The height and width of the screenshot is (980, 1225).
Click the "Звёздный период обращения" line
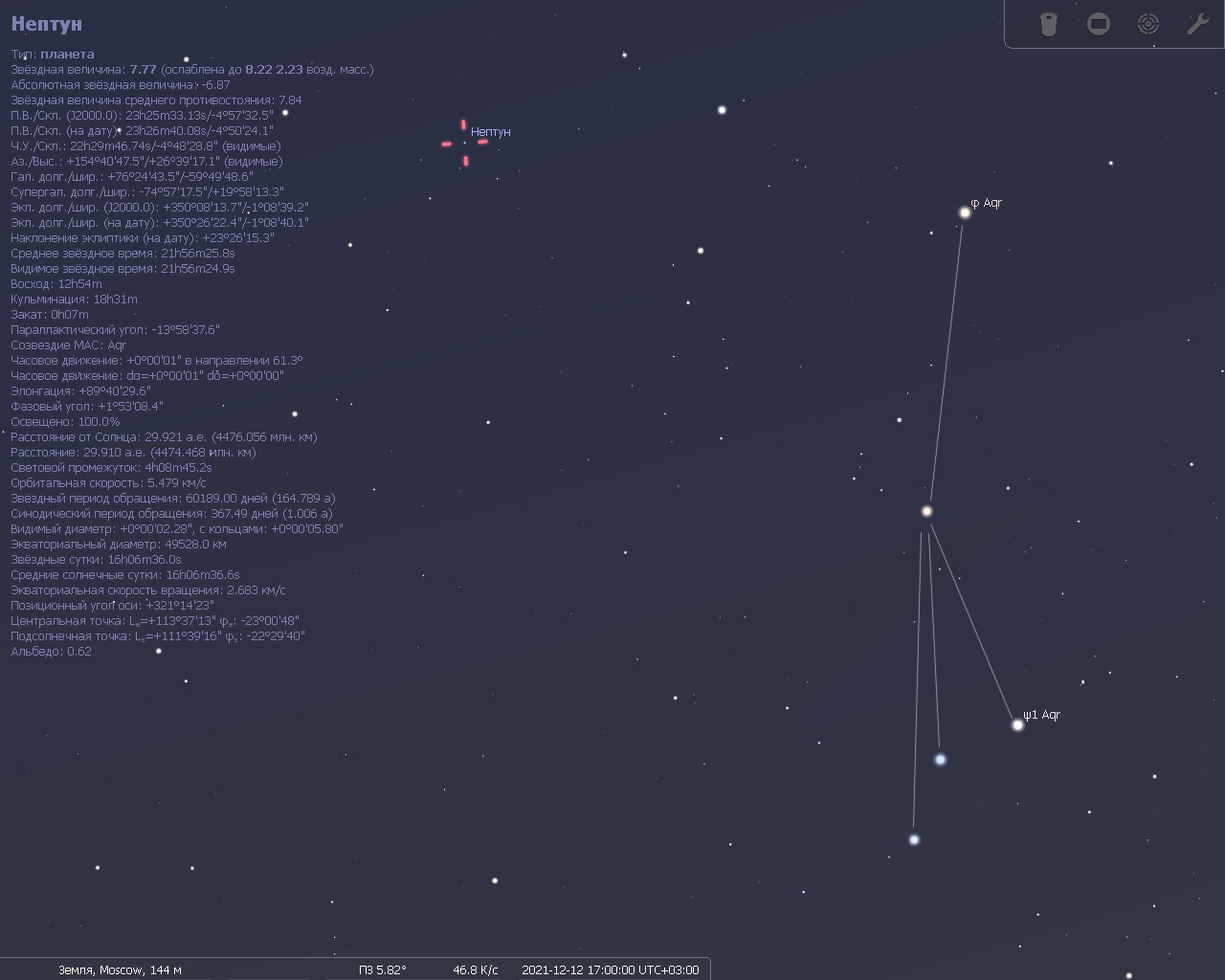coord(173,499)
